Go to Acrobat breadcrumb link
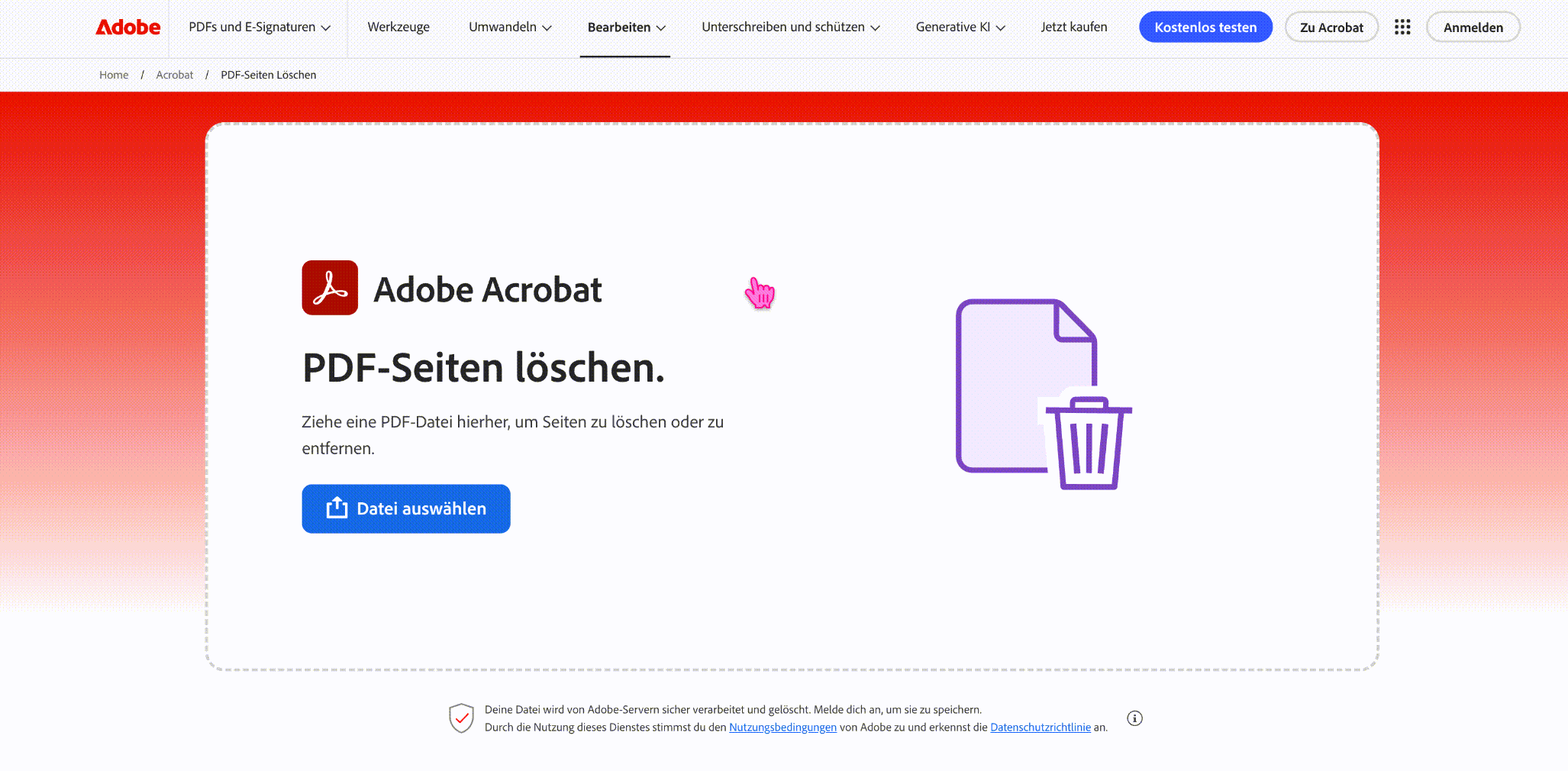 click(175, 75)
